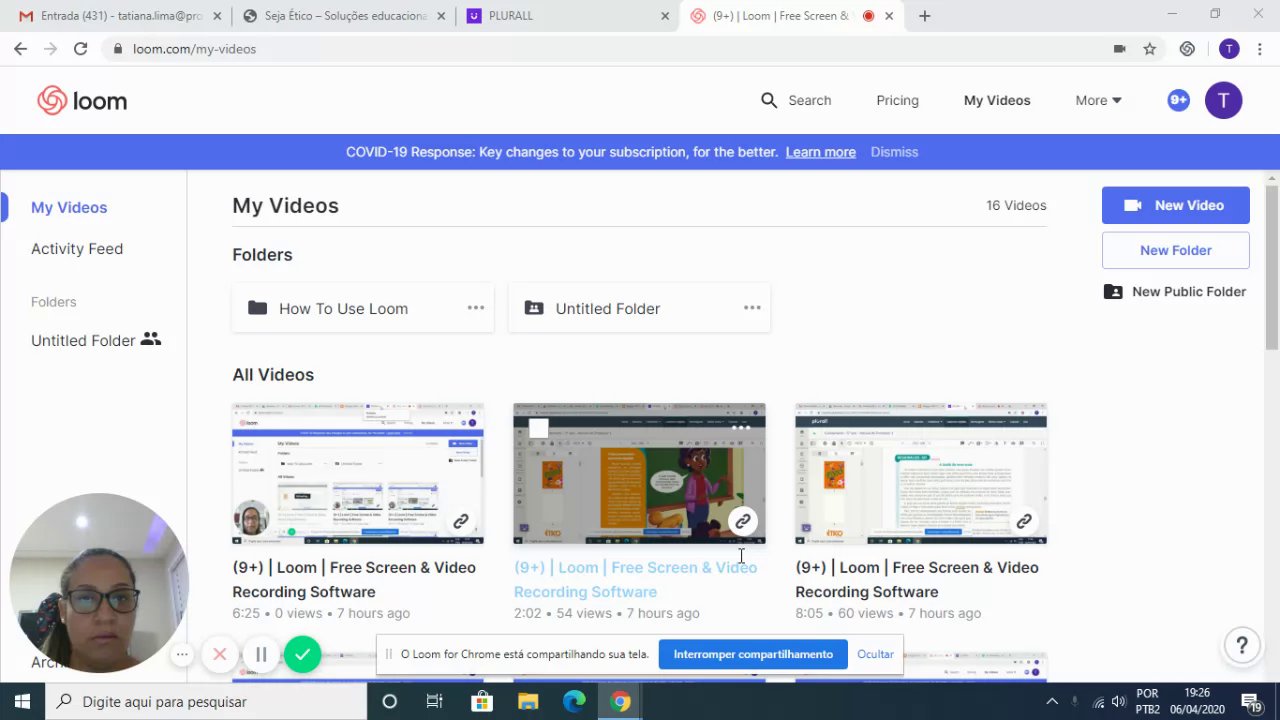This screenshot has width=1280, height=720.
Task: Open recording controls more options dots
Action: (x=182, y=655)
